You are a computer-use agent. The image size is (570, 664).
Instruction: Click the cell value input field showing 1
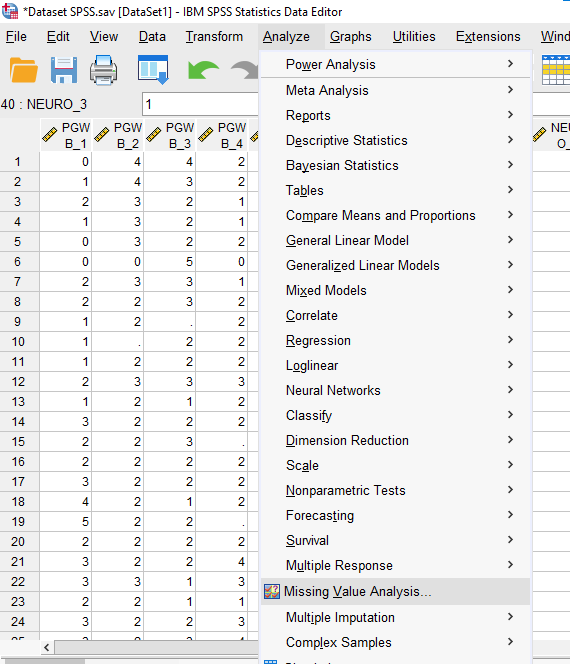click(x=200, y=104)
